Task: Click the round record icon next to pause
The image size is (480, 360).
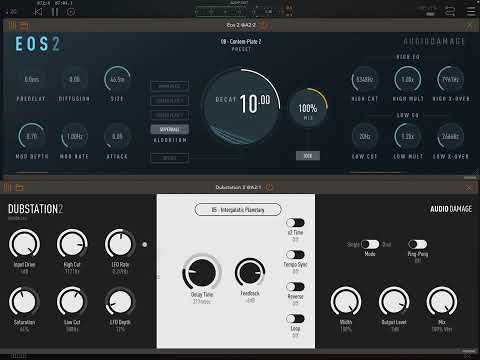Action: [71, 12]
